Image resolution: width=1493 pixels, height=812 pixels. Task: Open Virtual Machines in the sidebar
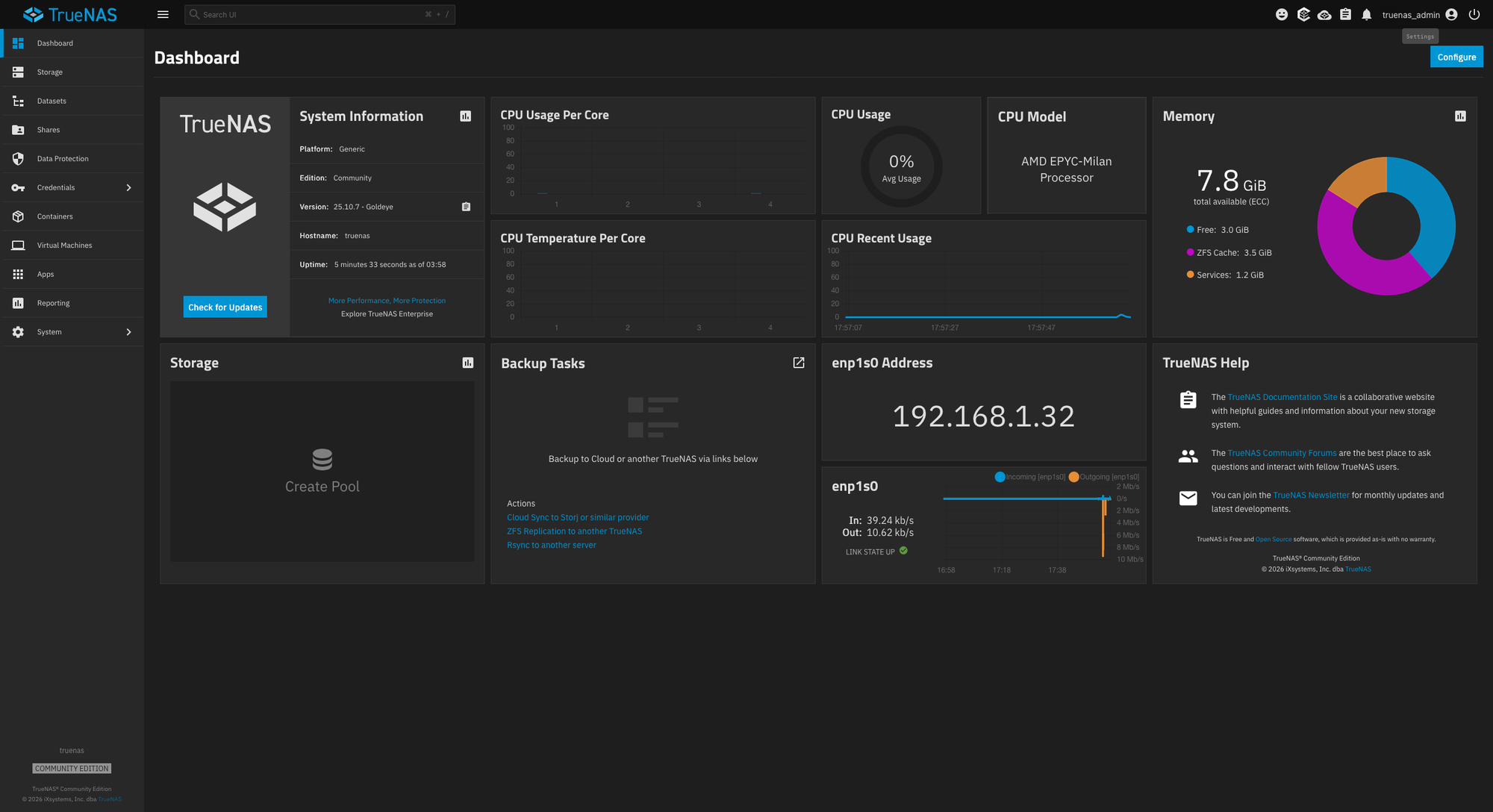coord(72,246)
